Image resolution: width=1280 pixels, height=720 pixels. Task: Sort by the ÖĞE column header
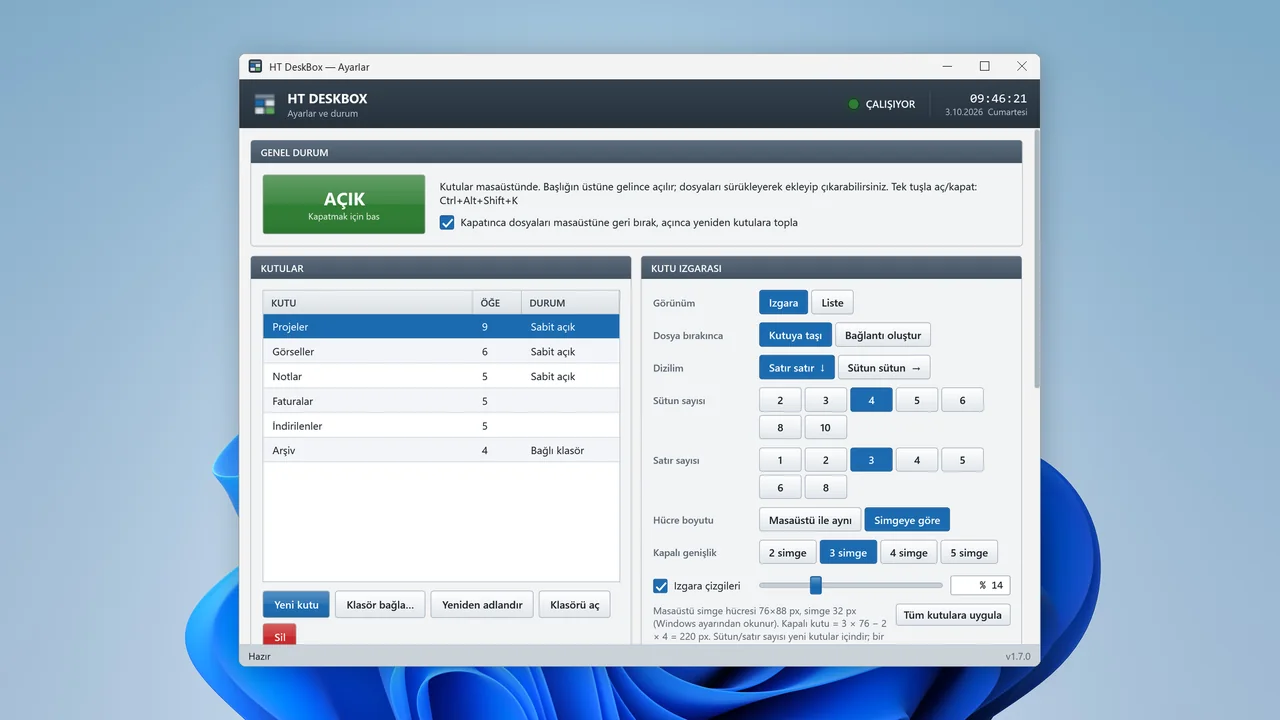click(x=497, y=303)
